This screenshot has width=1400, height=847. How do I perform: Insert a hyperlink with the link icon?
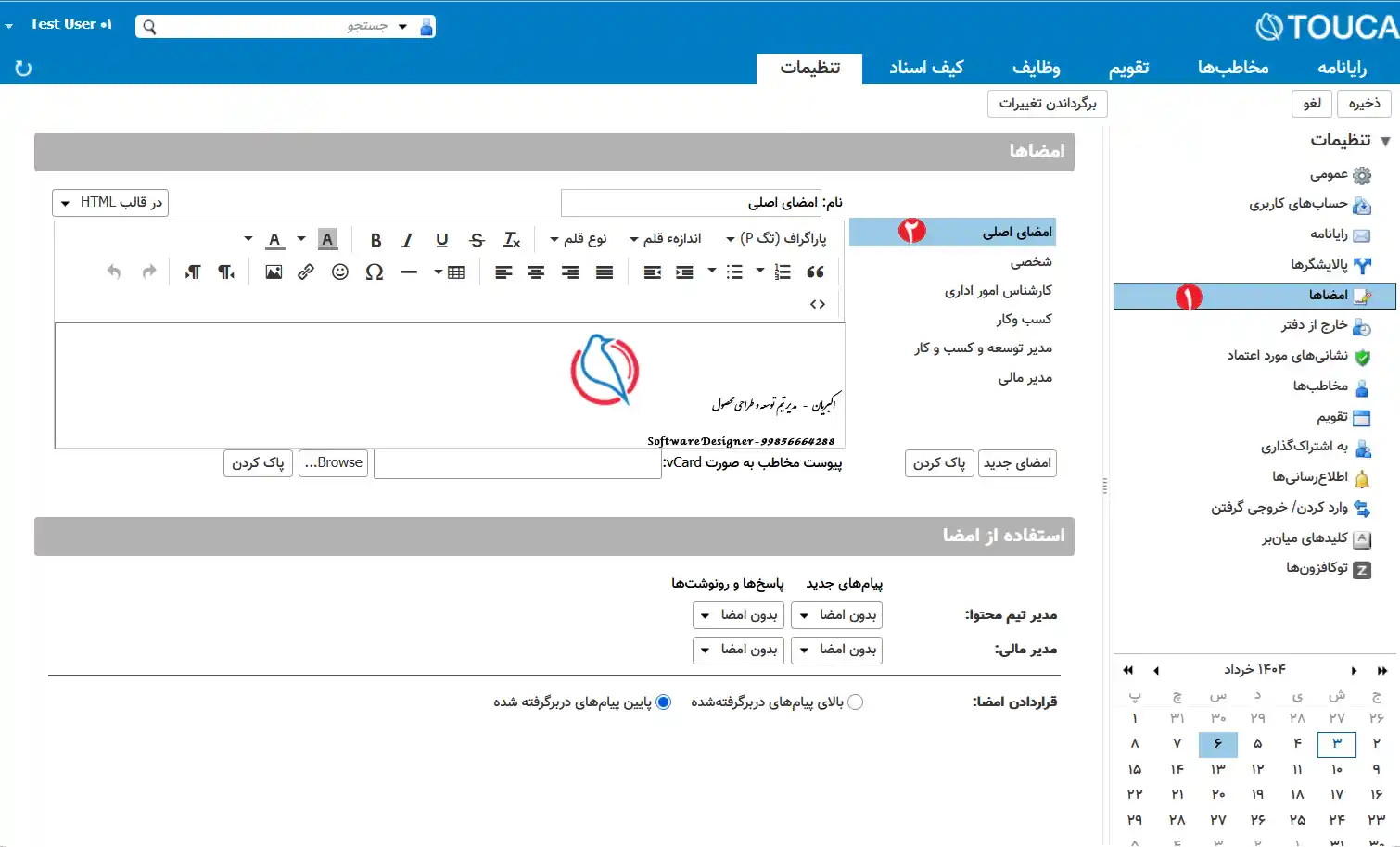pos(306,272)
